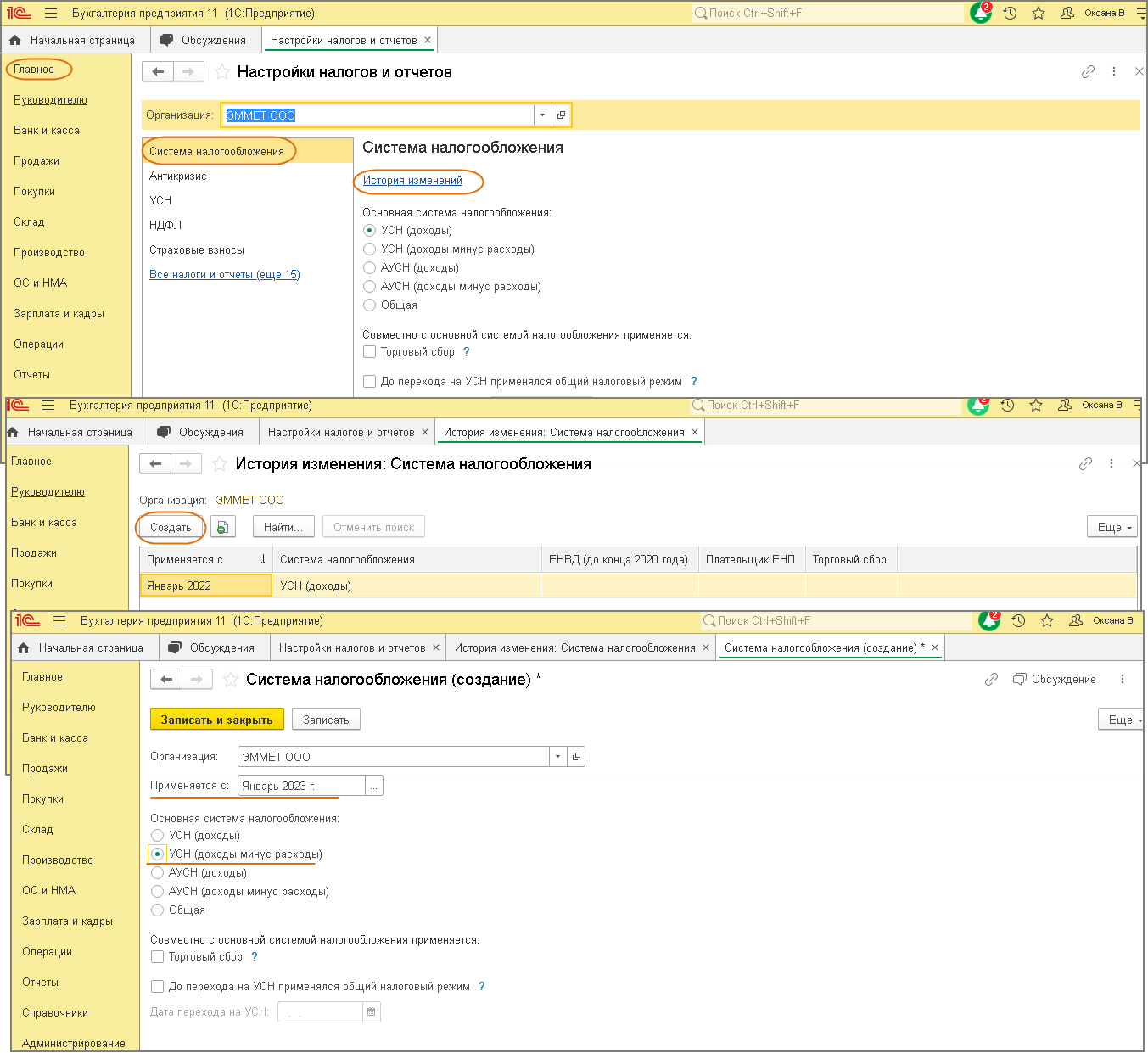Screen dimensions: 1148x1053
Task: Open Обсуждение in creation form header
Action: coord(1055,680)
